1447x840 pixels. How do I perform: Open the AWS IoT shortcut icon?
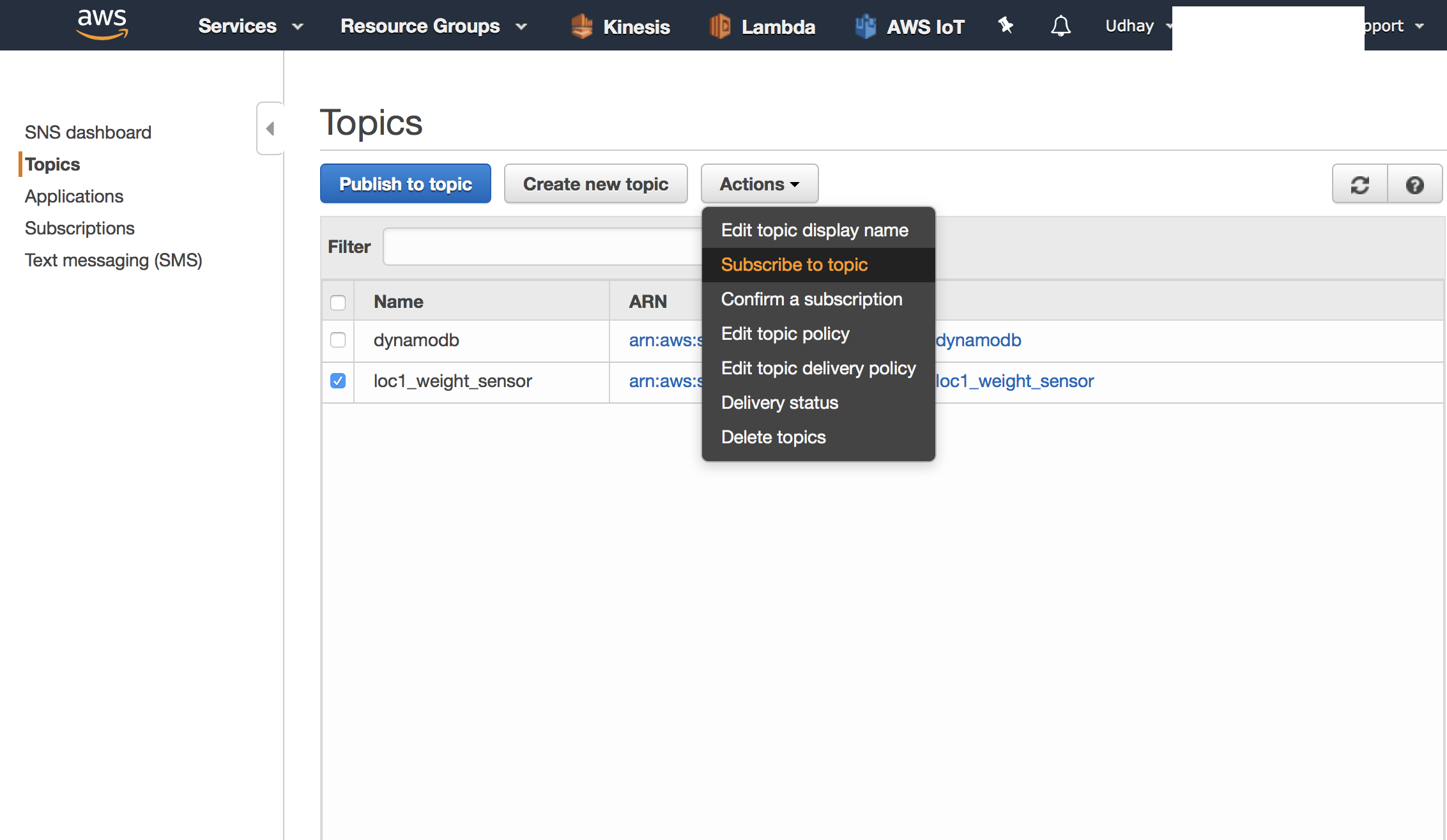[x=865, y=26]
